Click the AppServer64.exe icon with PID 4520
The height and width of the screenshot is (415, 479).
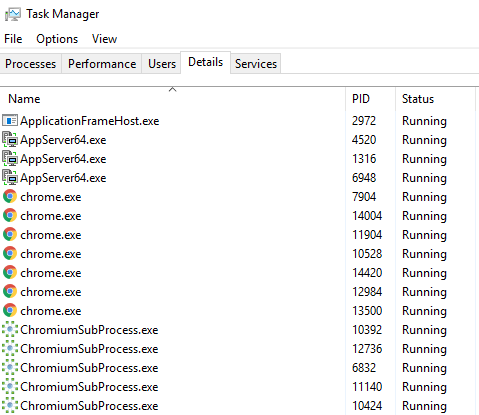(10, 139)
